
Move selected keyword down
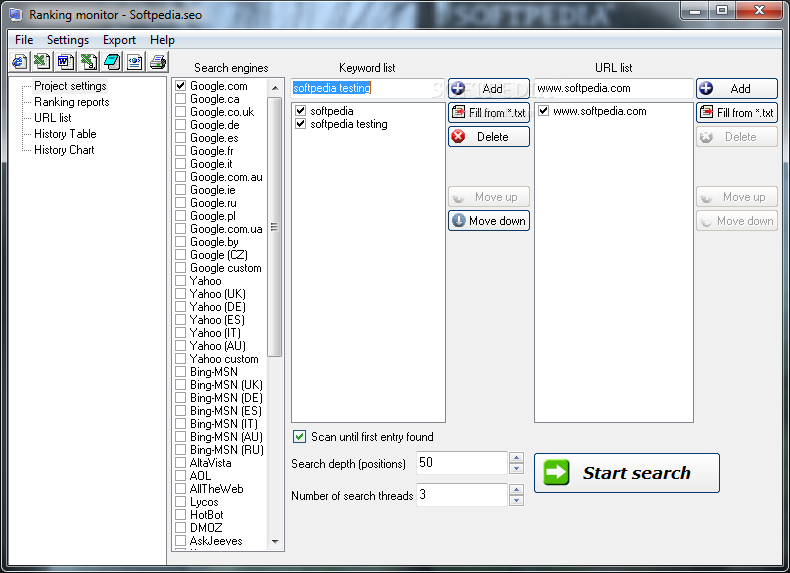(489, 221)
